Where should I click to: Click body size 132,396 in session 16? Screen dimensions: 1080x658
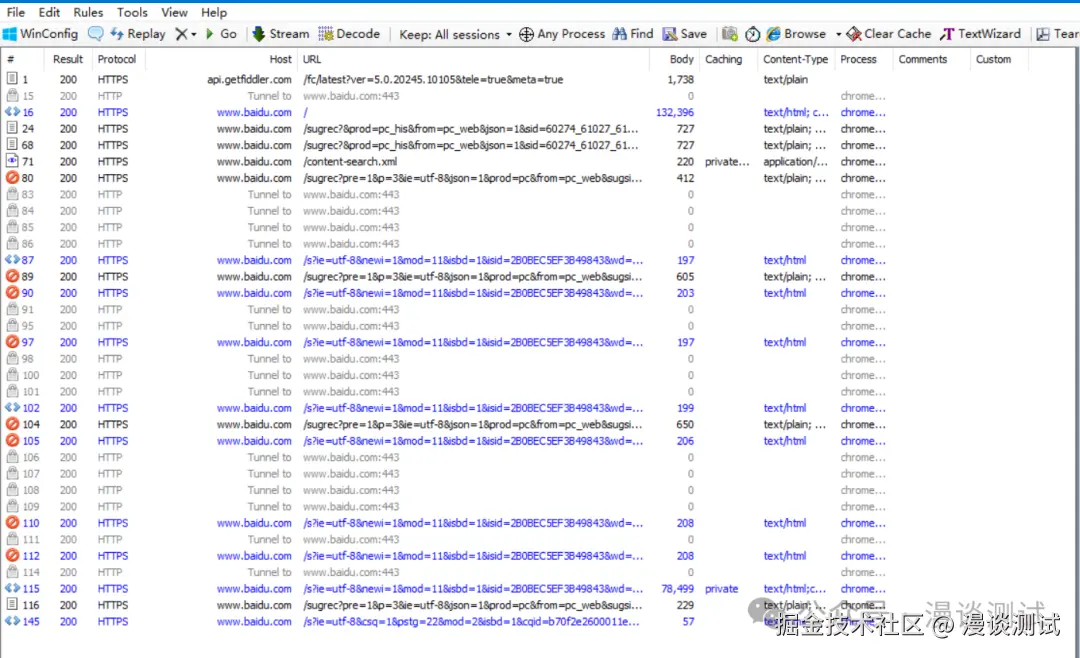coord(674,112)
